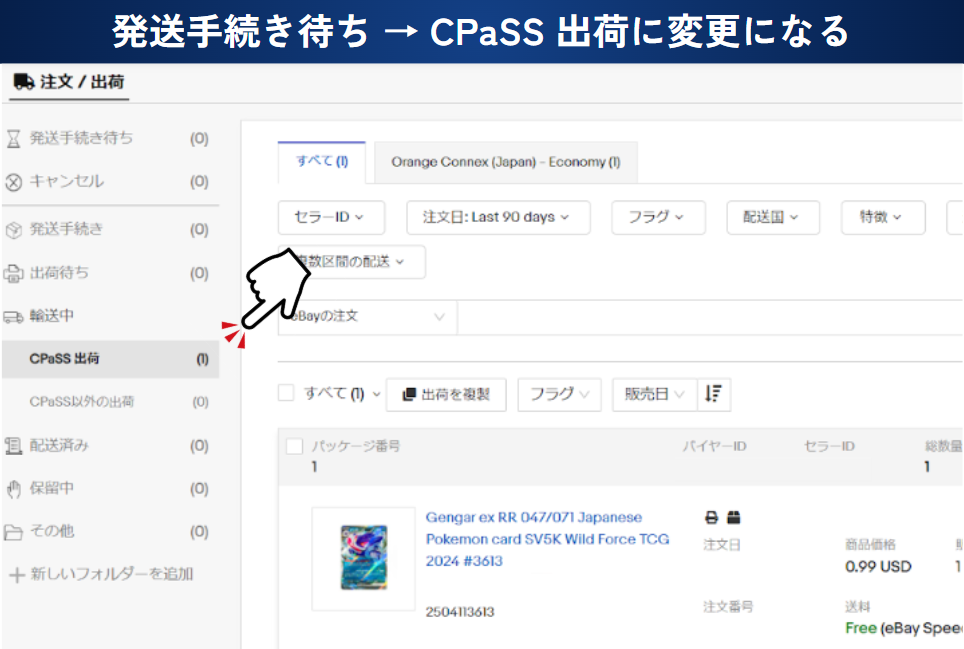Click the キャンセル cancel circle icon
Screen dimensions: 964x649
[13, 182]
